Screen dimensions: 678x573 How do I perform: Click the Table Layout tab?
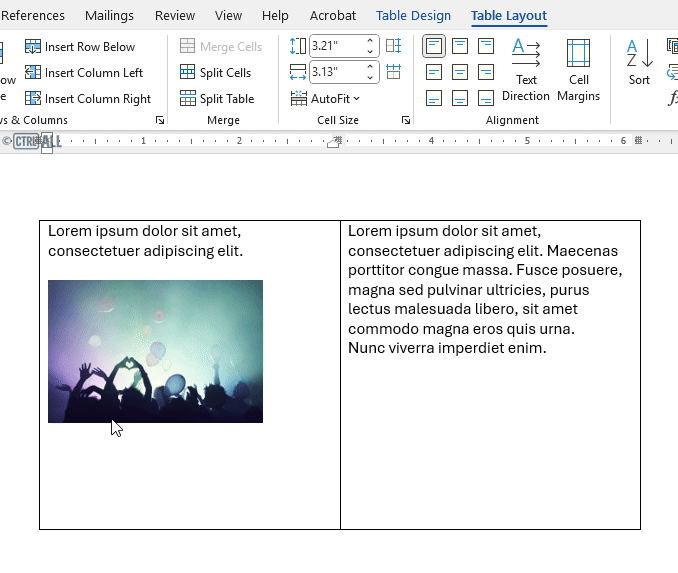tap(509, 16)
